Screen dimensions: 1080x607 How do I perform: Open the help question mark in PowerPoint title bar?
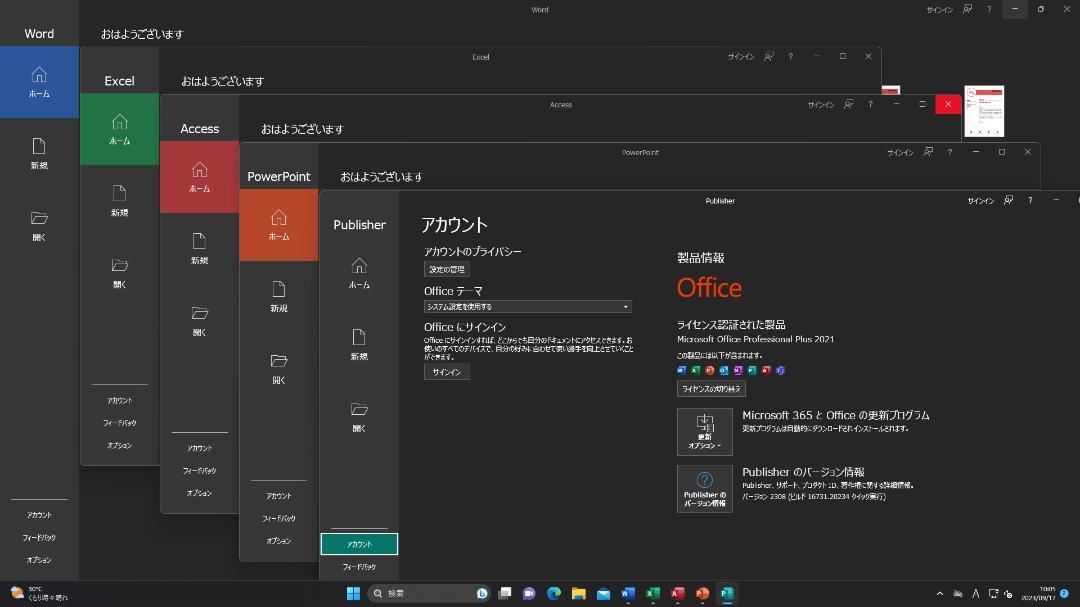click(x=950, y=152)
